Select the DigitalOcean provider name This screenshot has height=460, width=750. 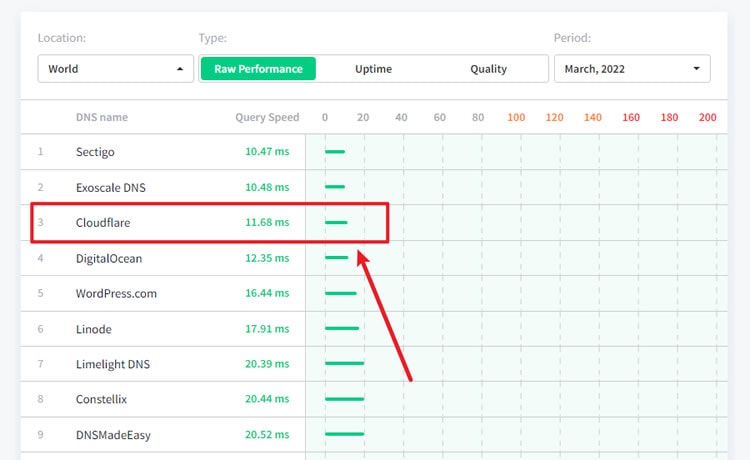(109, 259)
